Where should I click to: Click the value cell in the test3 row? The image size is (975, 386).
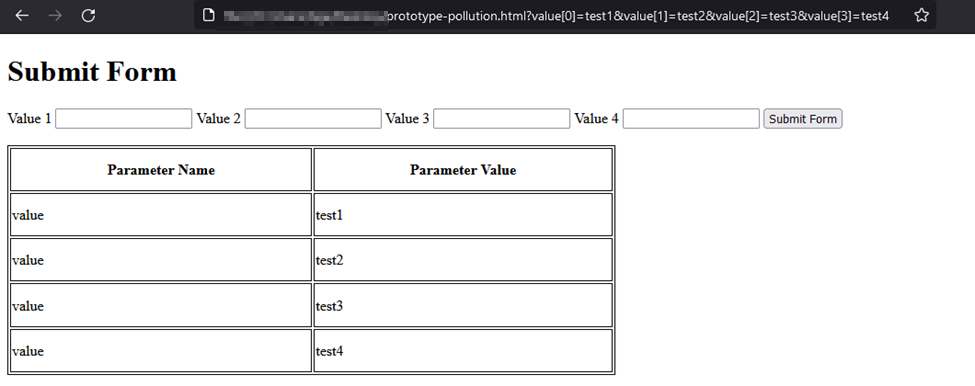click(161, 305)
